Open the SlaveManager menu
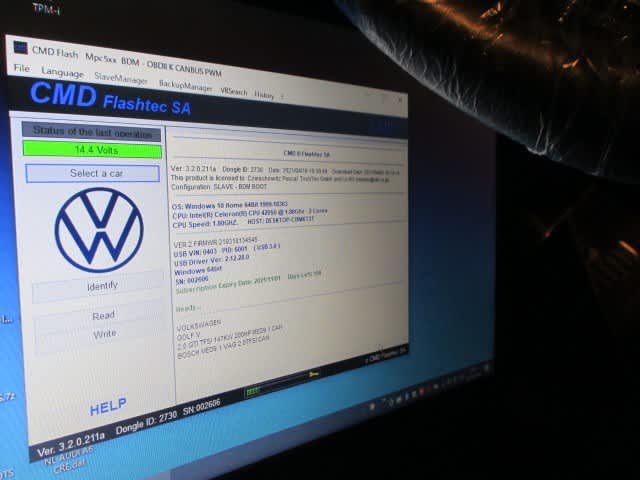Image resolution: width=640 pixels, height=480 pixels. click(121, 78)
